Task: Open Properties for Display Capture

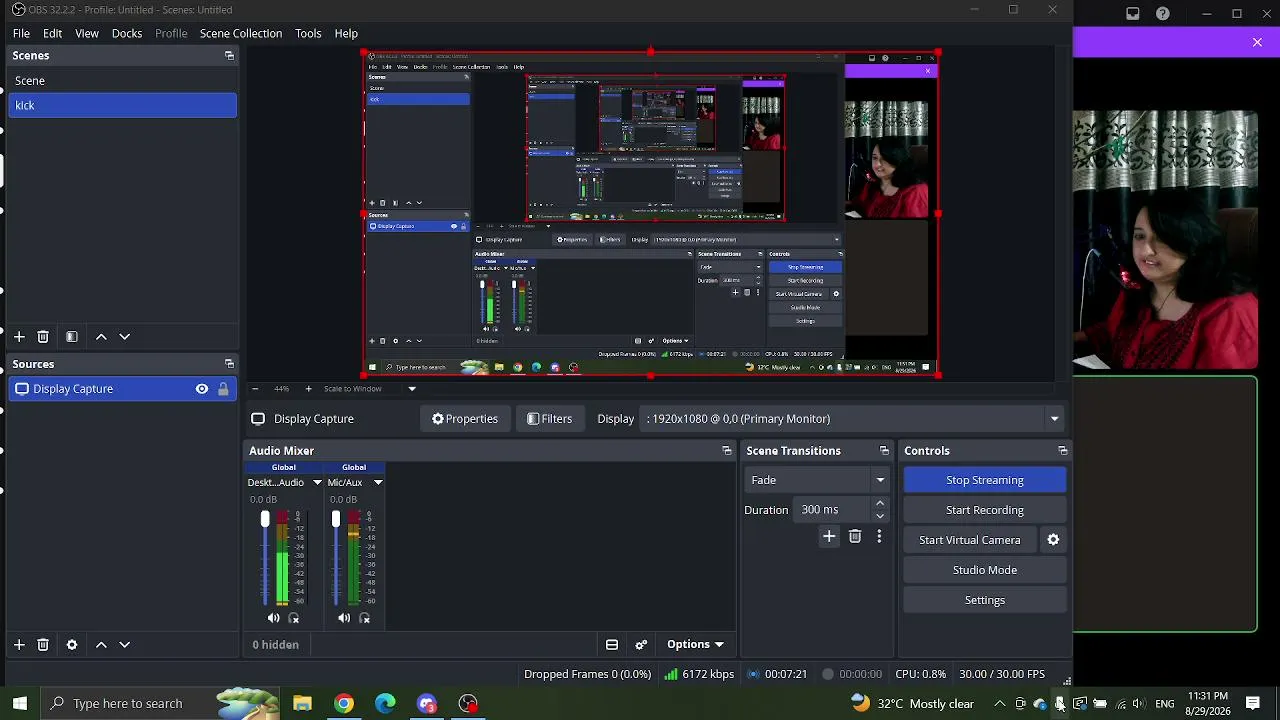Action: [465, 419]
